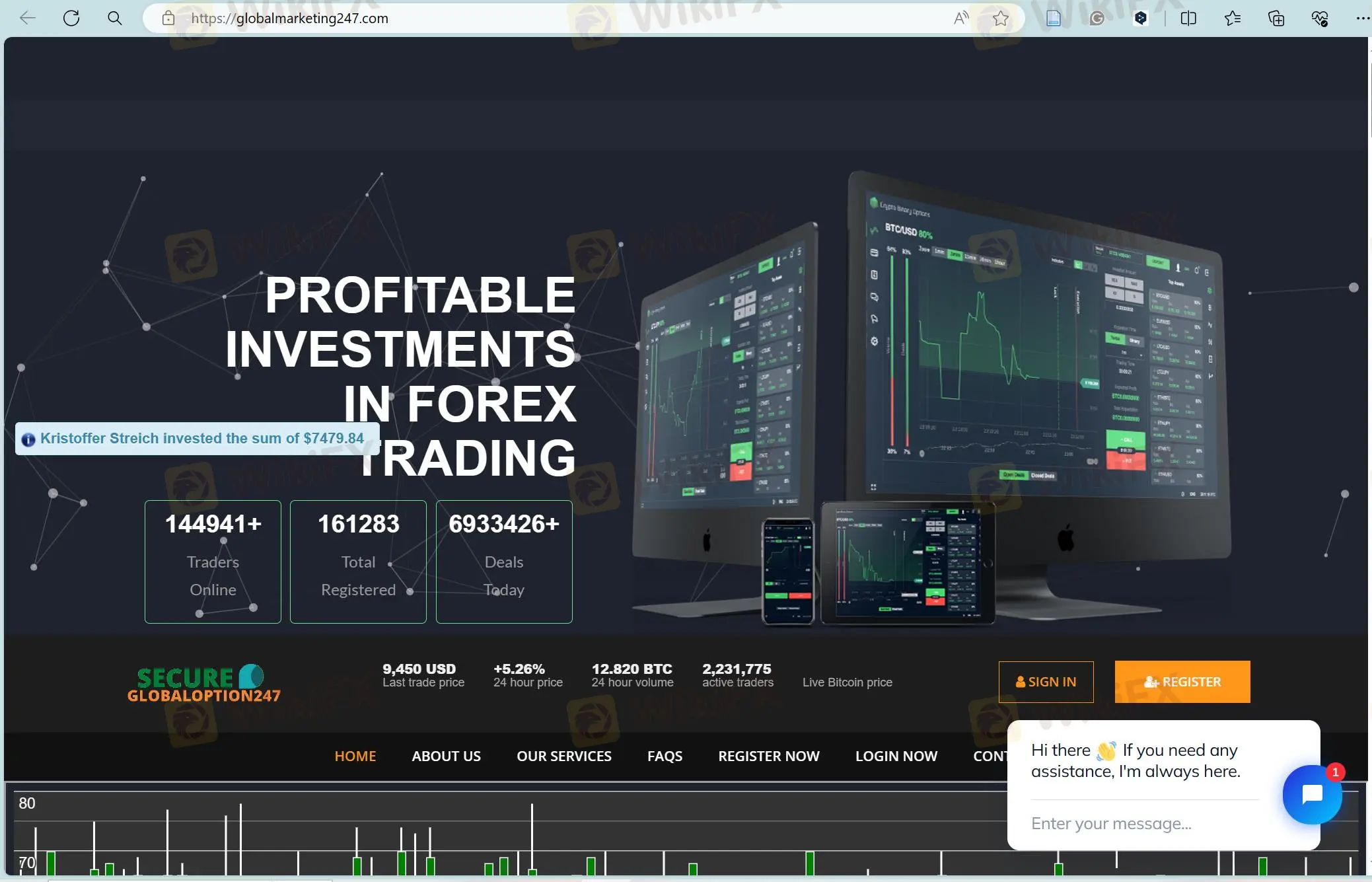Select the REGISTER NOW tab
This screenshot has width=1372, height=882.
pyautogui.click(x=768, y=756)
